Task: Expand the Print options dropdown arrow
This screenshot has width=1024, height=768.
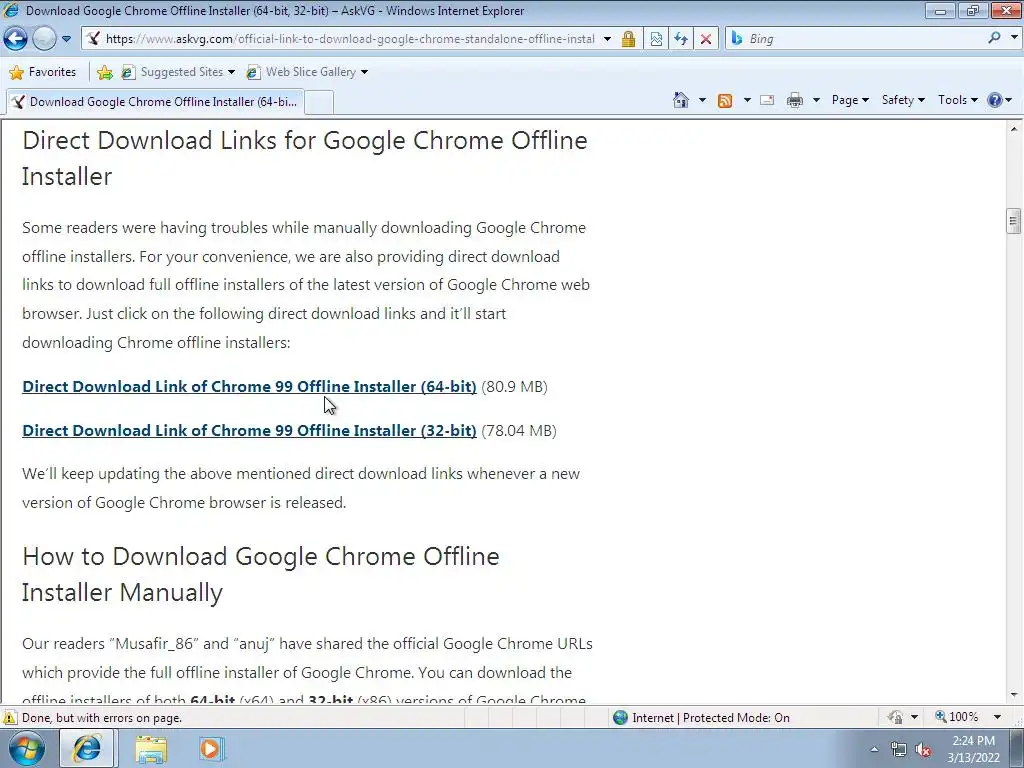Action: click(816, 101)
